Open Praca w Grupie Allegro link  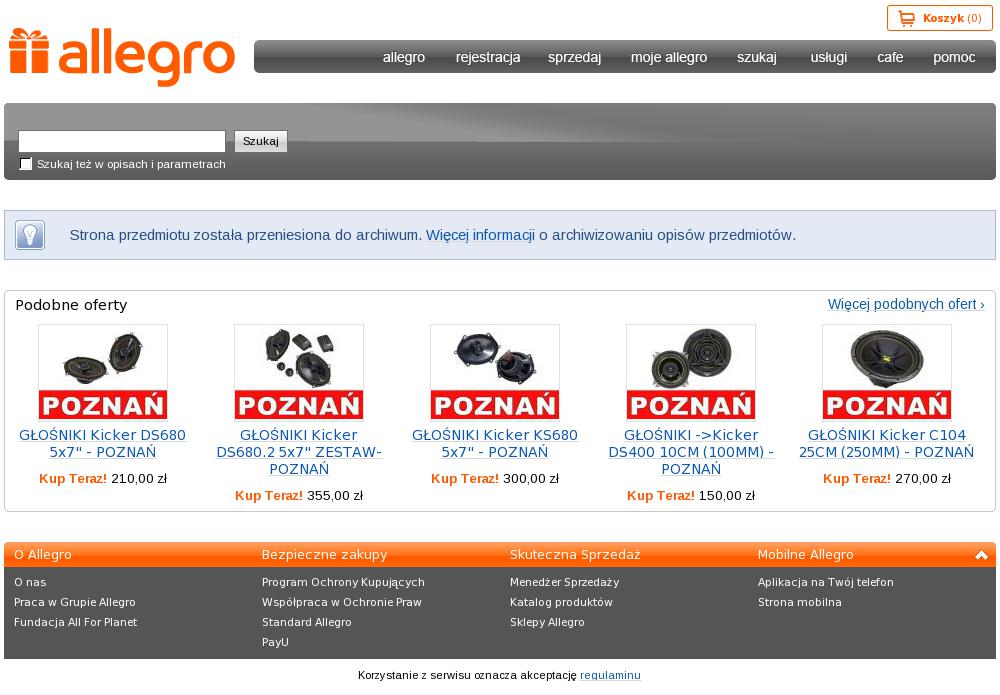pyautogui.click(x=75, y=603)
